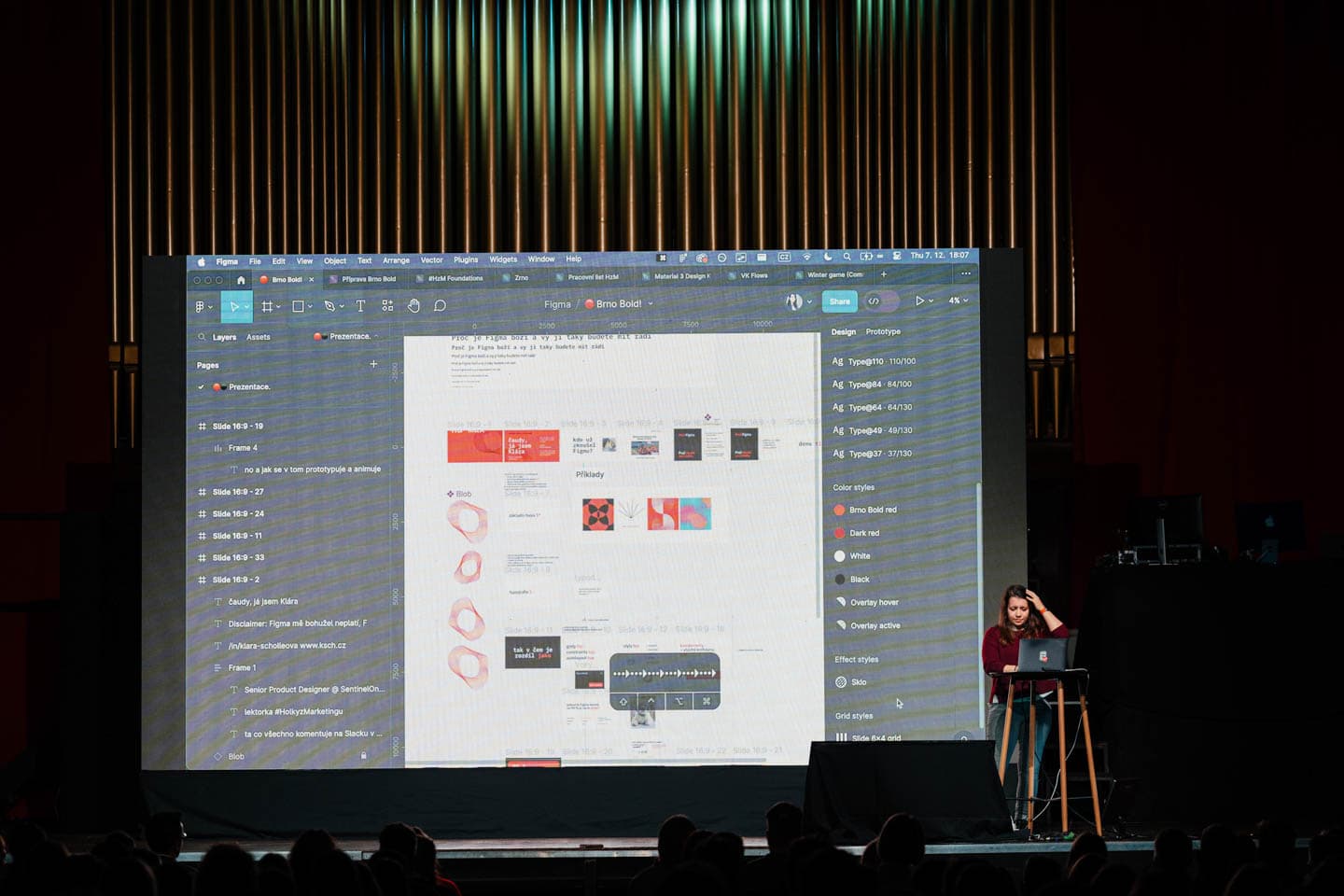
Task: Click the Skip effect style icon
Action: click(841, 682)
